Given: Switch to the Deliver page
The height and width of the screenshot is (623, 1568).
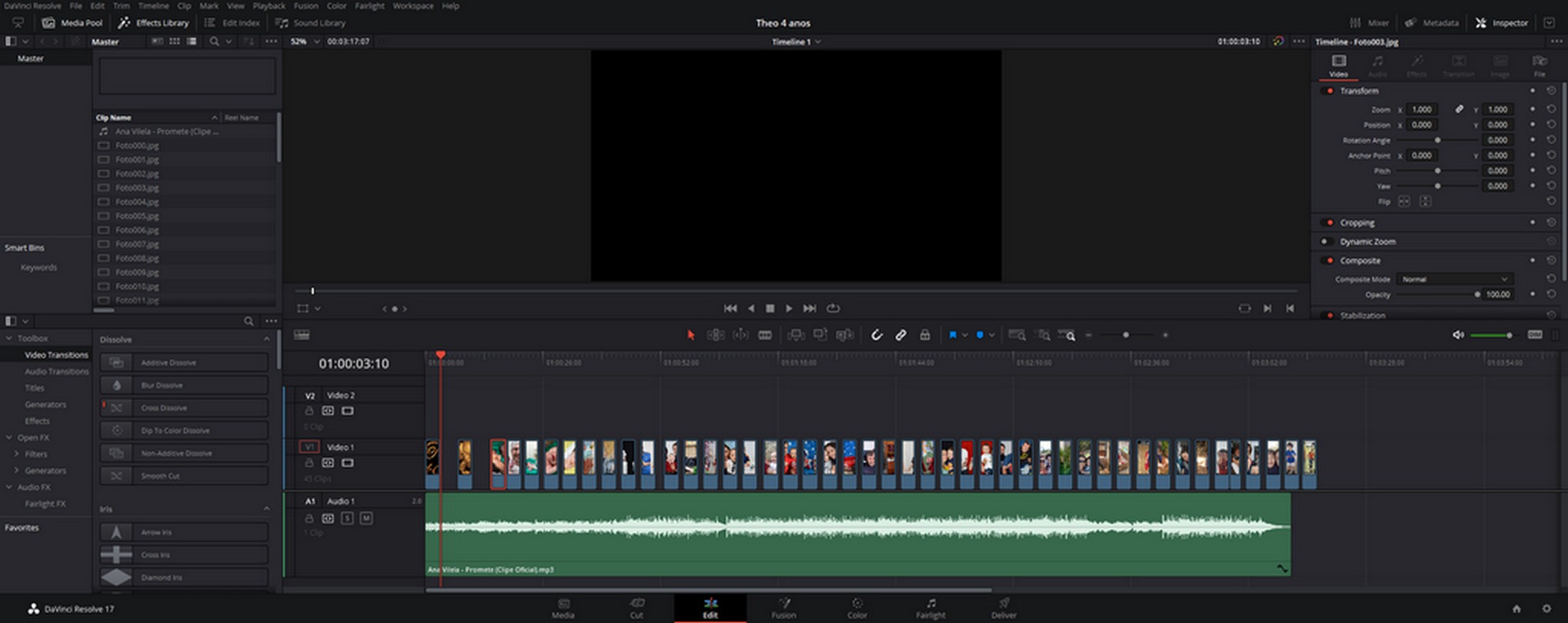Looking at the screenshot, I should (1004, 608).
